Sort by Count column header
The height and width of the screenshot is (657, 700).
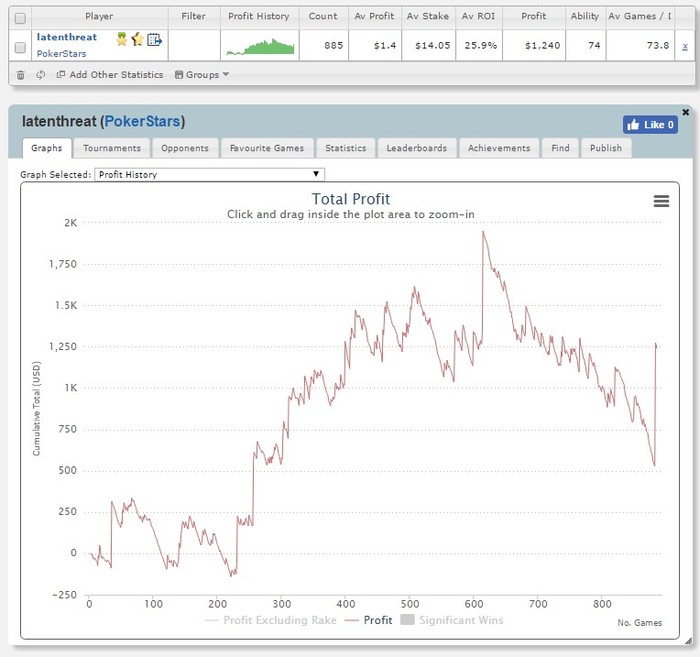click(323, 16)
